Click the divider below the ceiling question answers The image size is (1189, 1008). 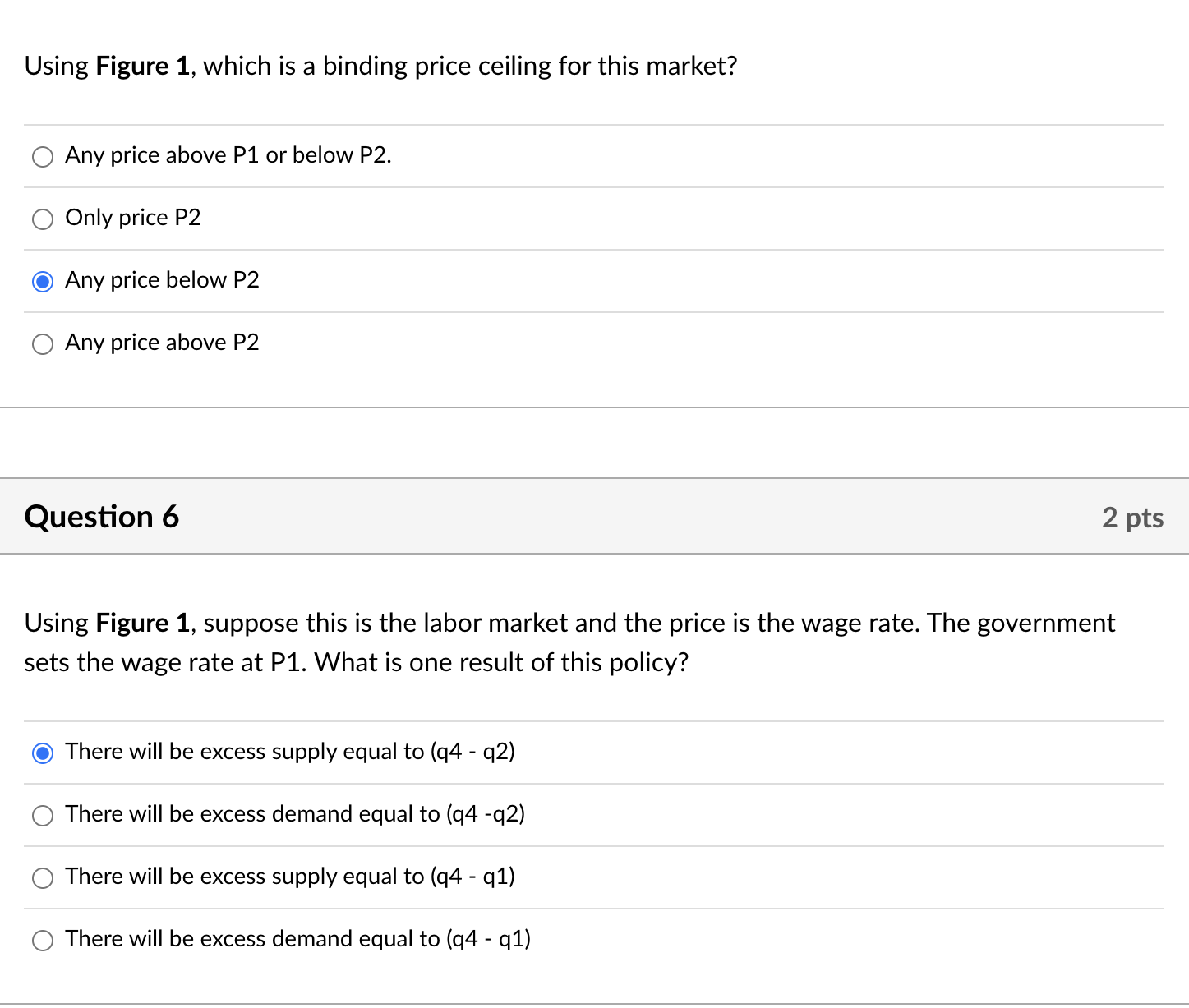(594, 404)
